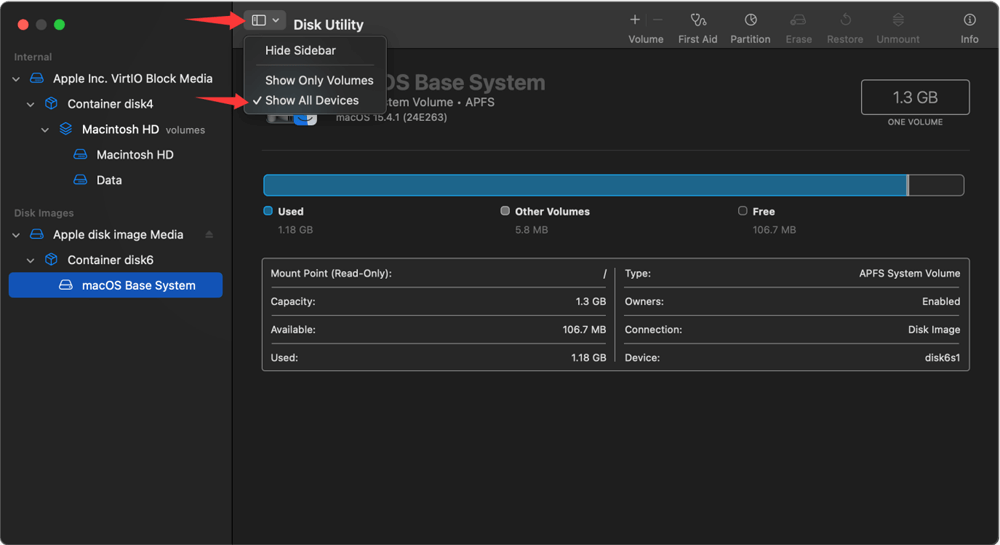Click the macOS Base System drive icon
The height and width of the screenshot is (545, 1000).
click(x=66, y=285)
